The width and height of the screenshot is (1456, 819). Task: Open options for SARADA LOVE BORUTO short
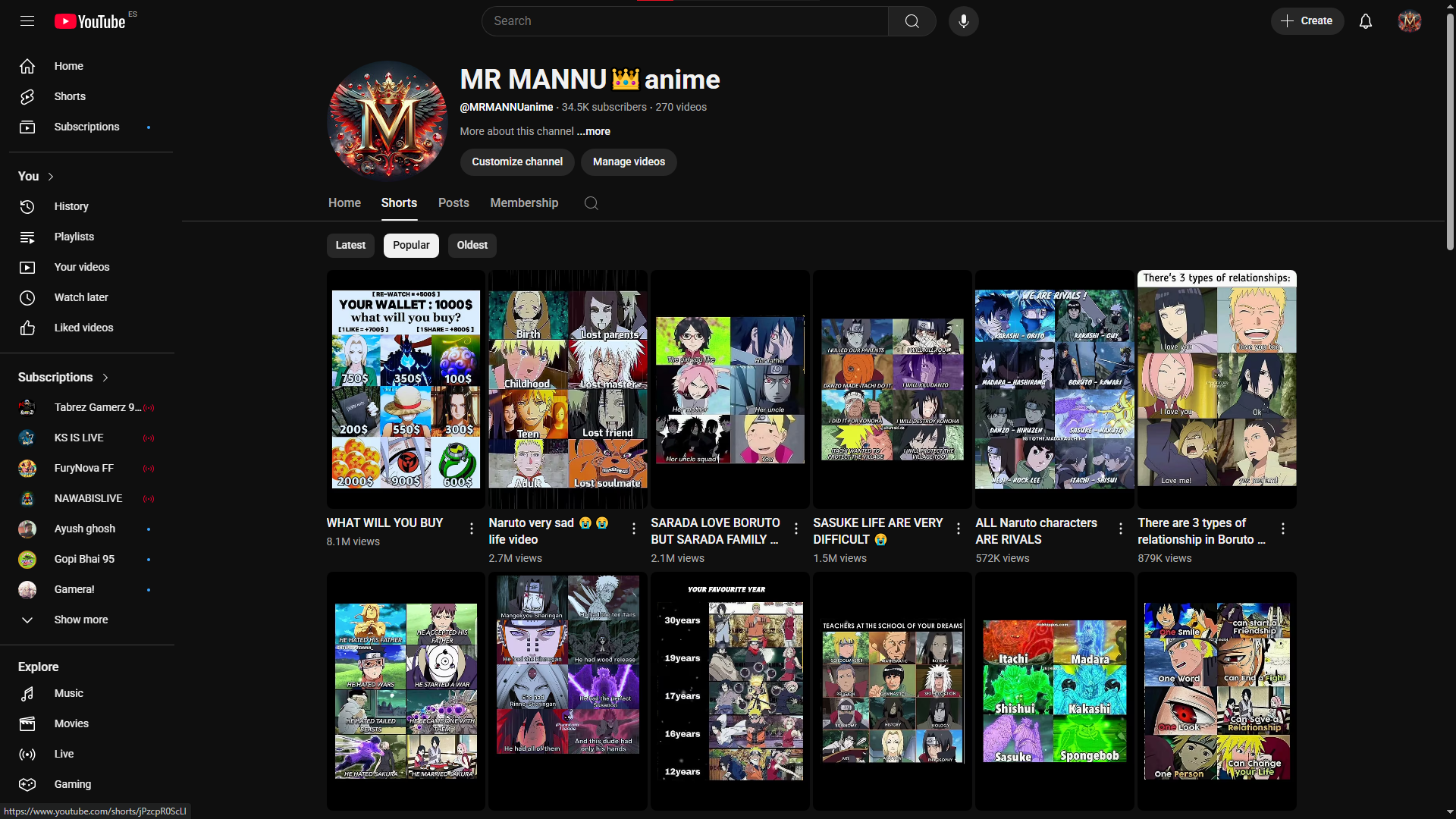796,529
